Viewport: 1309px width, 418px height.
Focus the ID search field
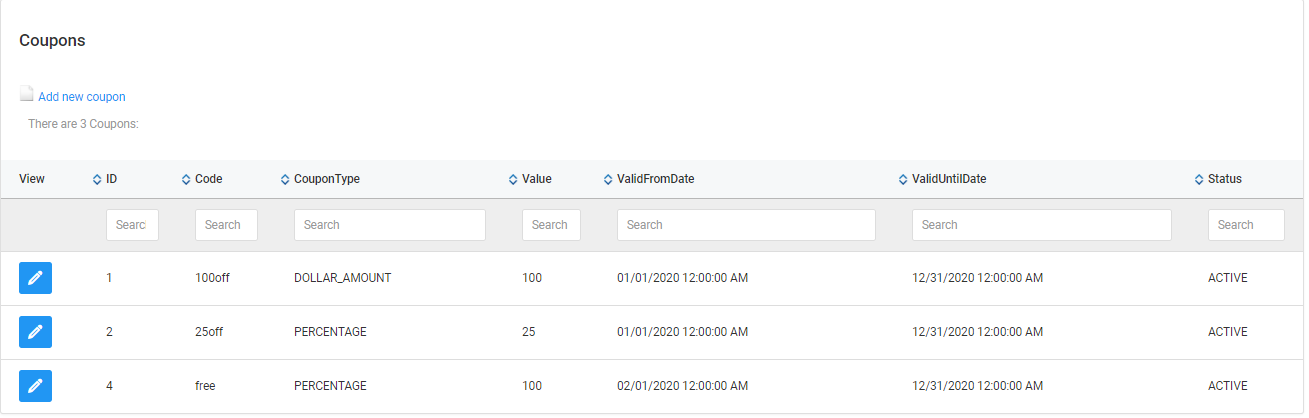pyautogui.click(x=132, y=225)
